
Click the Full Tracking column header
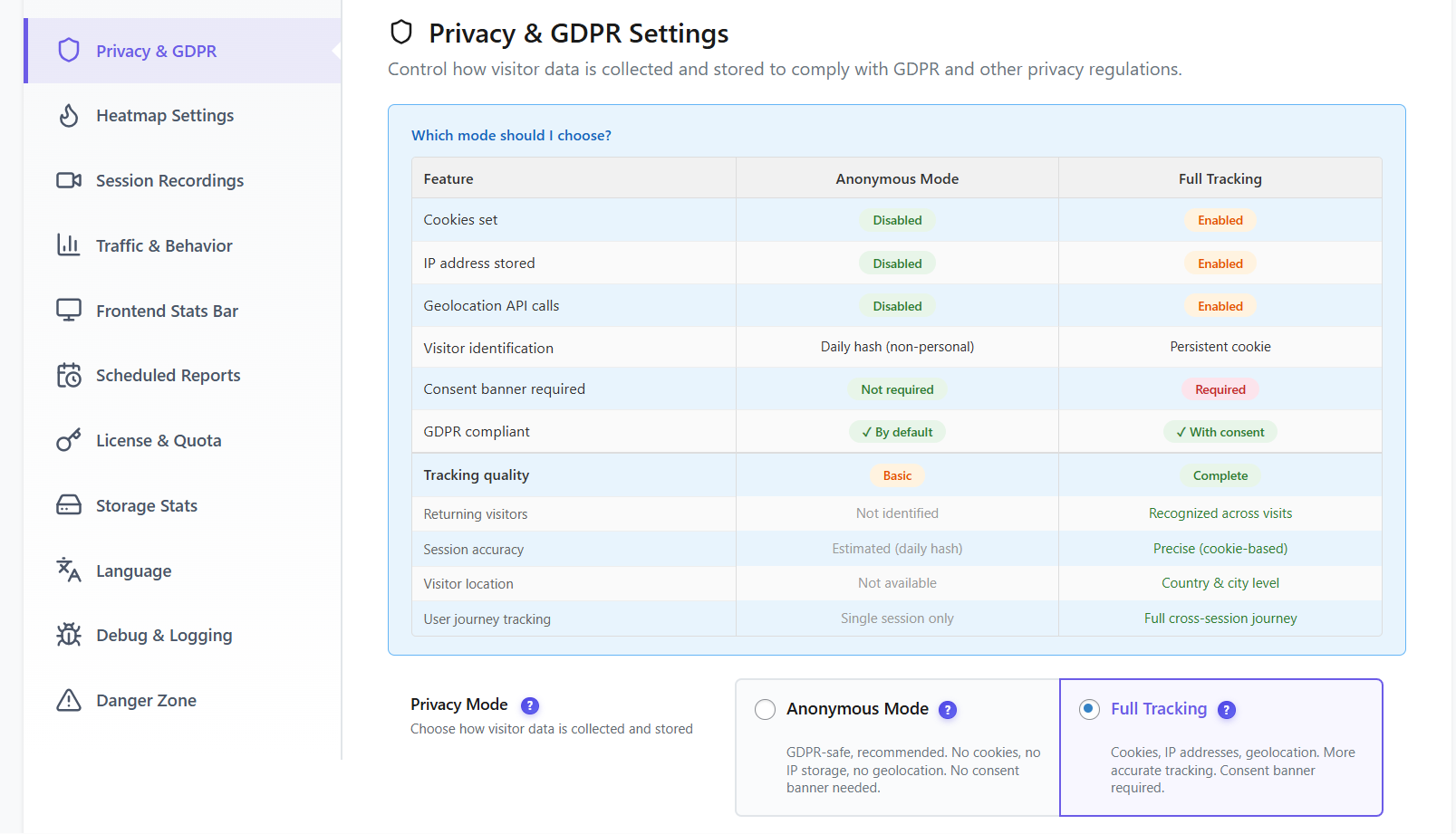click(1220, 178)
